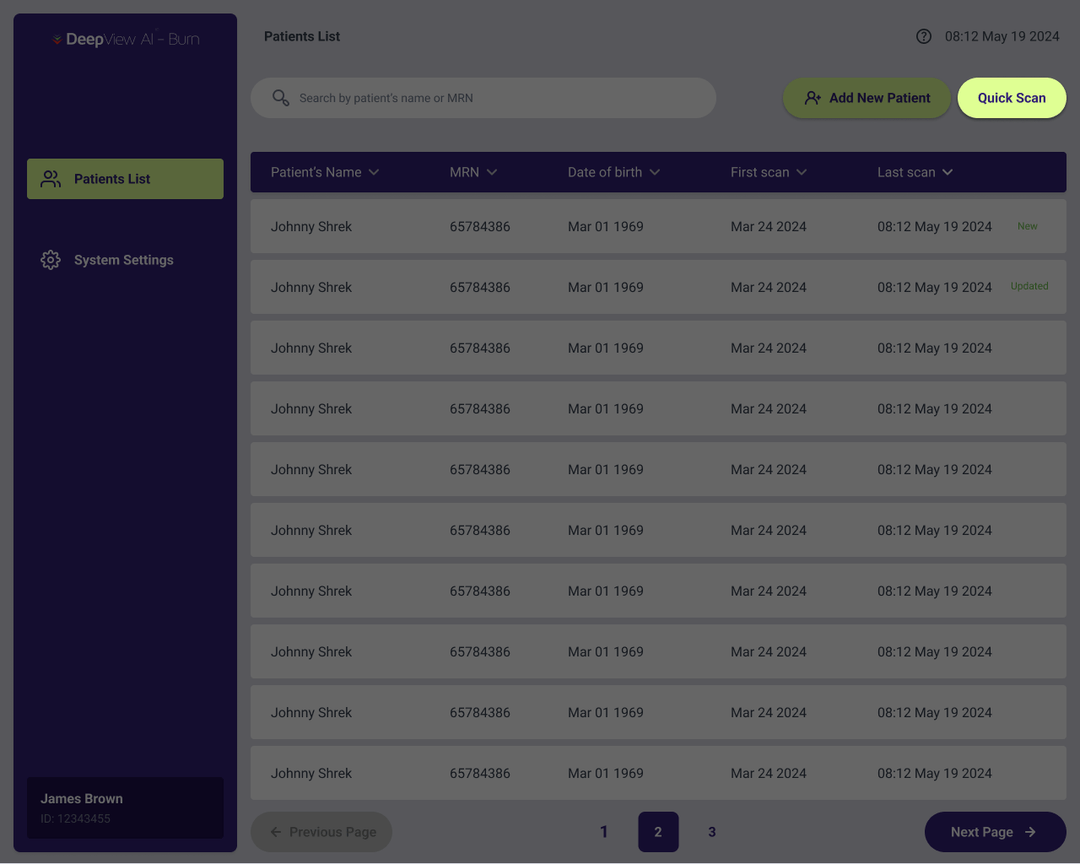This screenshot has height=864, width=1080.
Task: Open the Johnny Shrek row tagged Updated
Action: [x=658, y=287]
